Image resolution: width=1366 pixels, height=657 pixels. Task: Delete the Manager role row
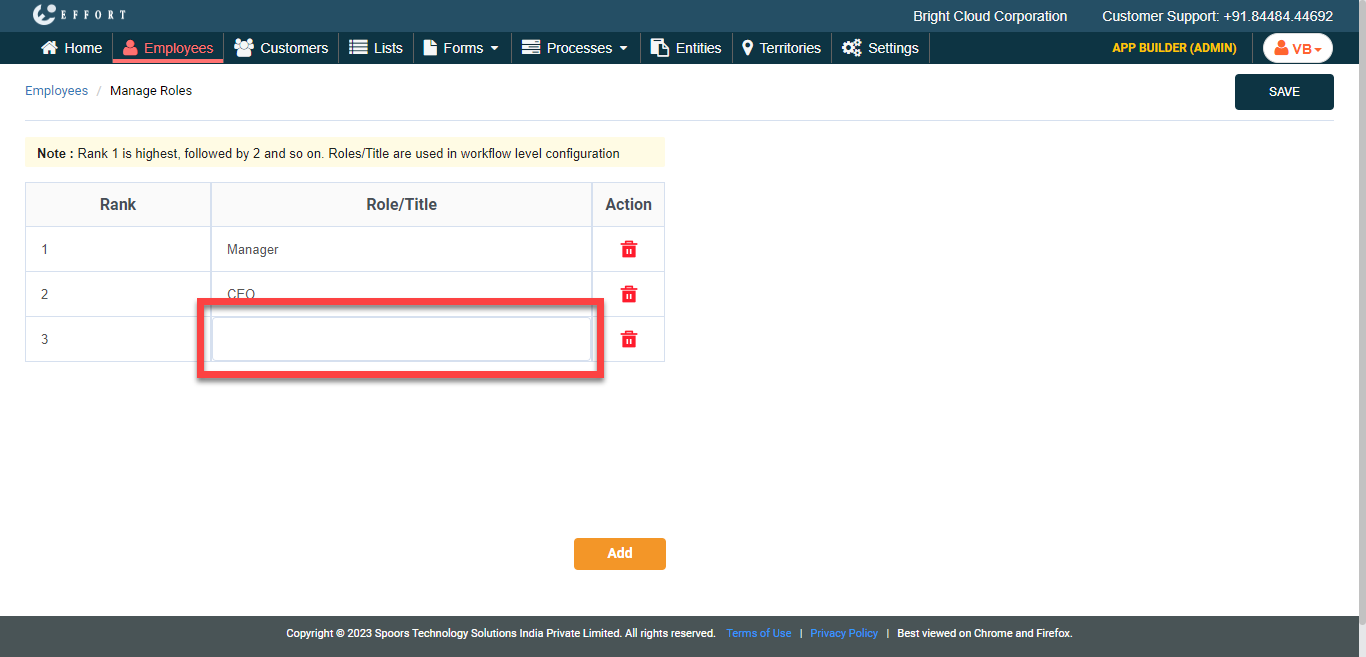(628, 249)
